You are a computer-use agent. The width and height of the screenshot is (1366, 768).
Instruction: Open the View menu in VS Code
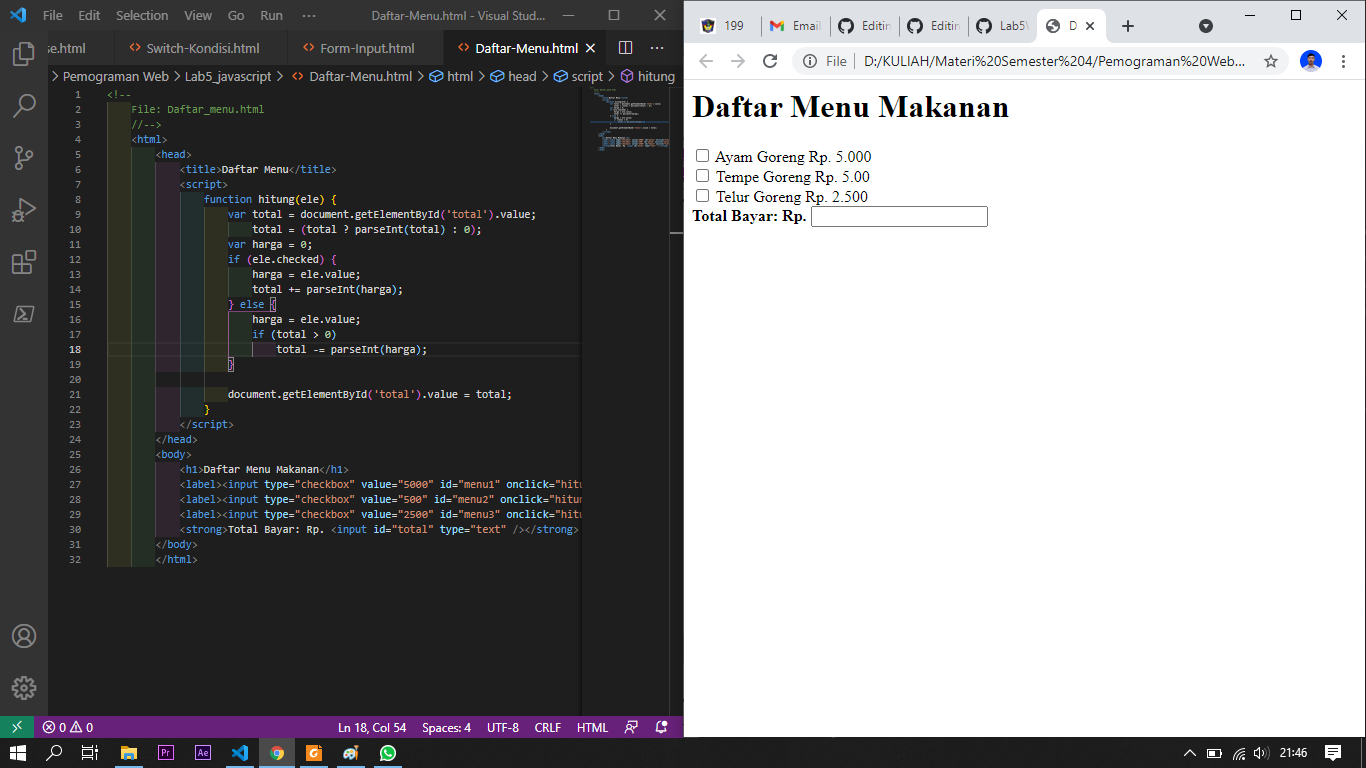point(197,15)
